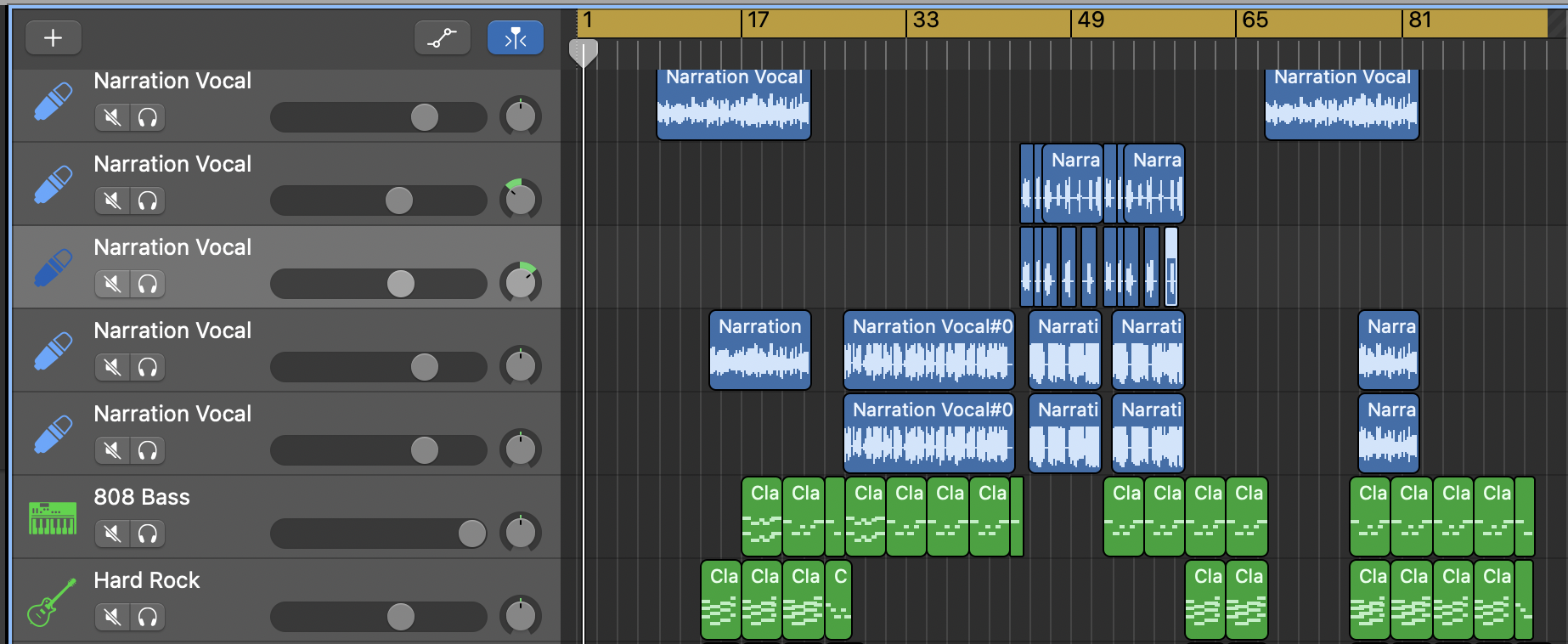The width and height of the screenshot is (1568, 644).
Task: Mute the first Narration Vocal track
Action: [112, 117]
